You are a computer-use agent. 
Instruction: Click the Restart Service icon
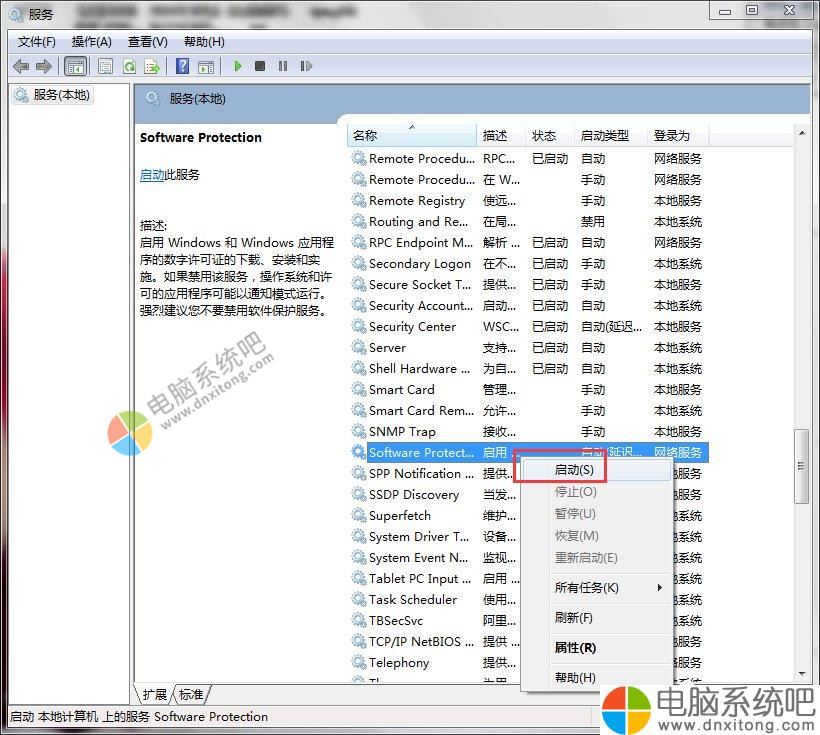coord(306,66)
